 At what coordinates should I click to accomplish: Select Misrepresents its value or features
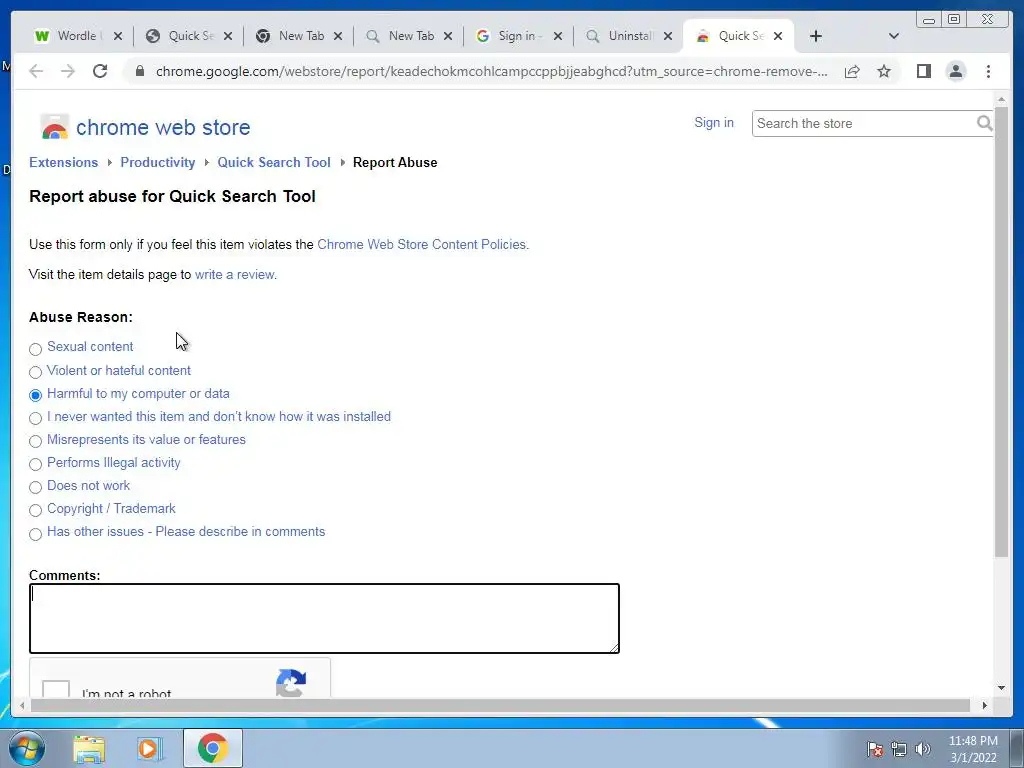35,441
